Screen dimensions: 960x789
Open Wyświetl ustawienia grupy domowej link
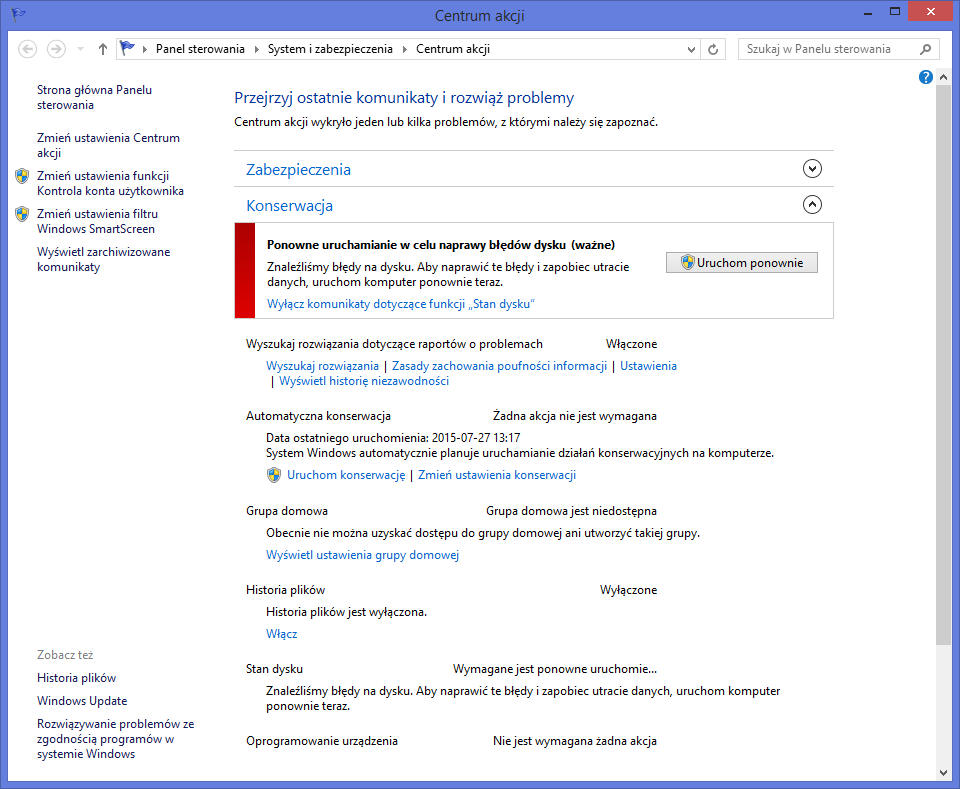(x=362, y=555)
